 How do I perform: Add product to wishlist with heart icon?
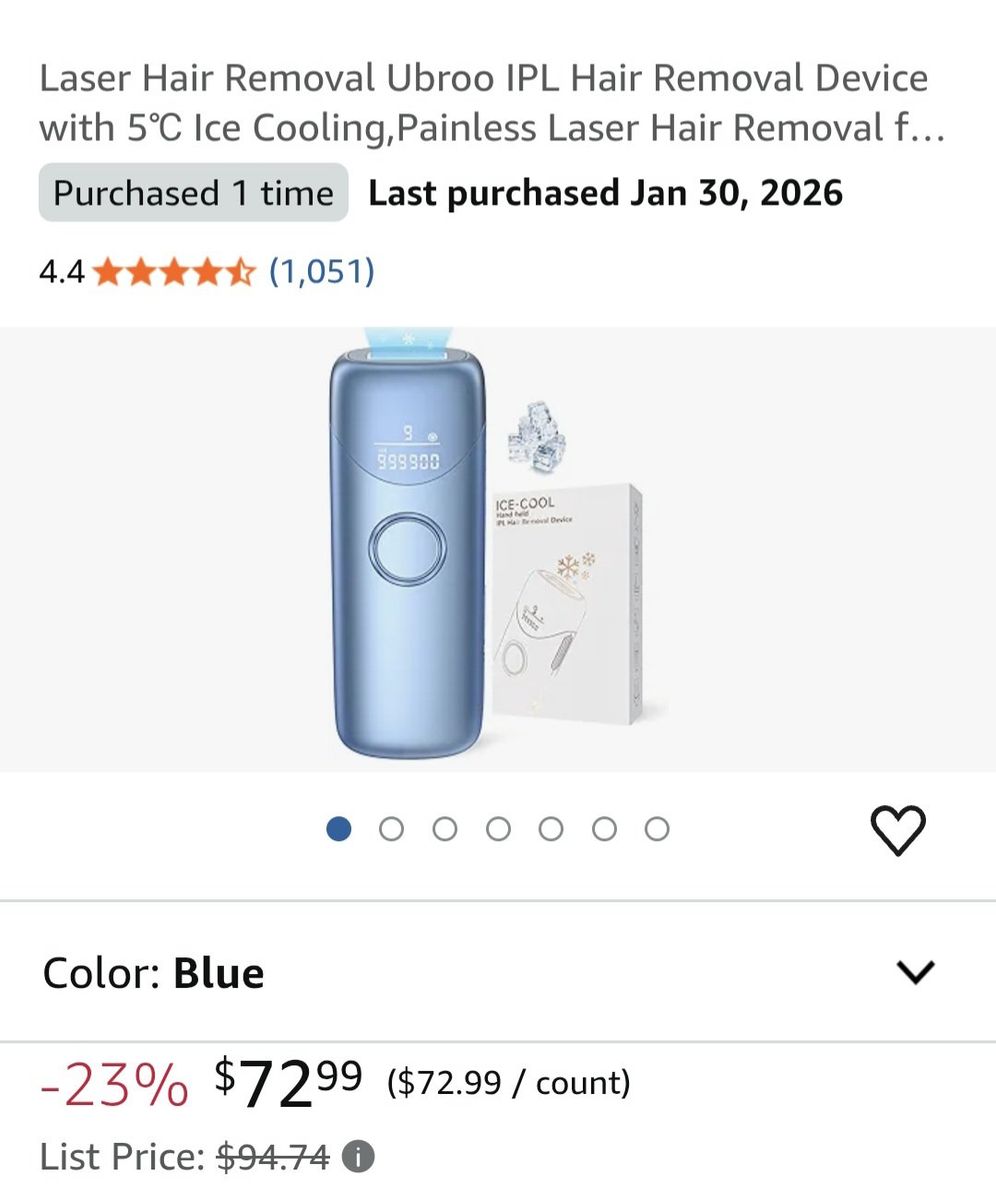pos(898,830)
